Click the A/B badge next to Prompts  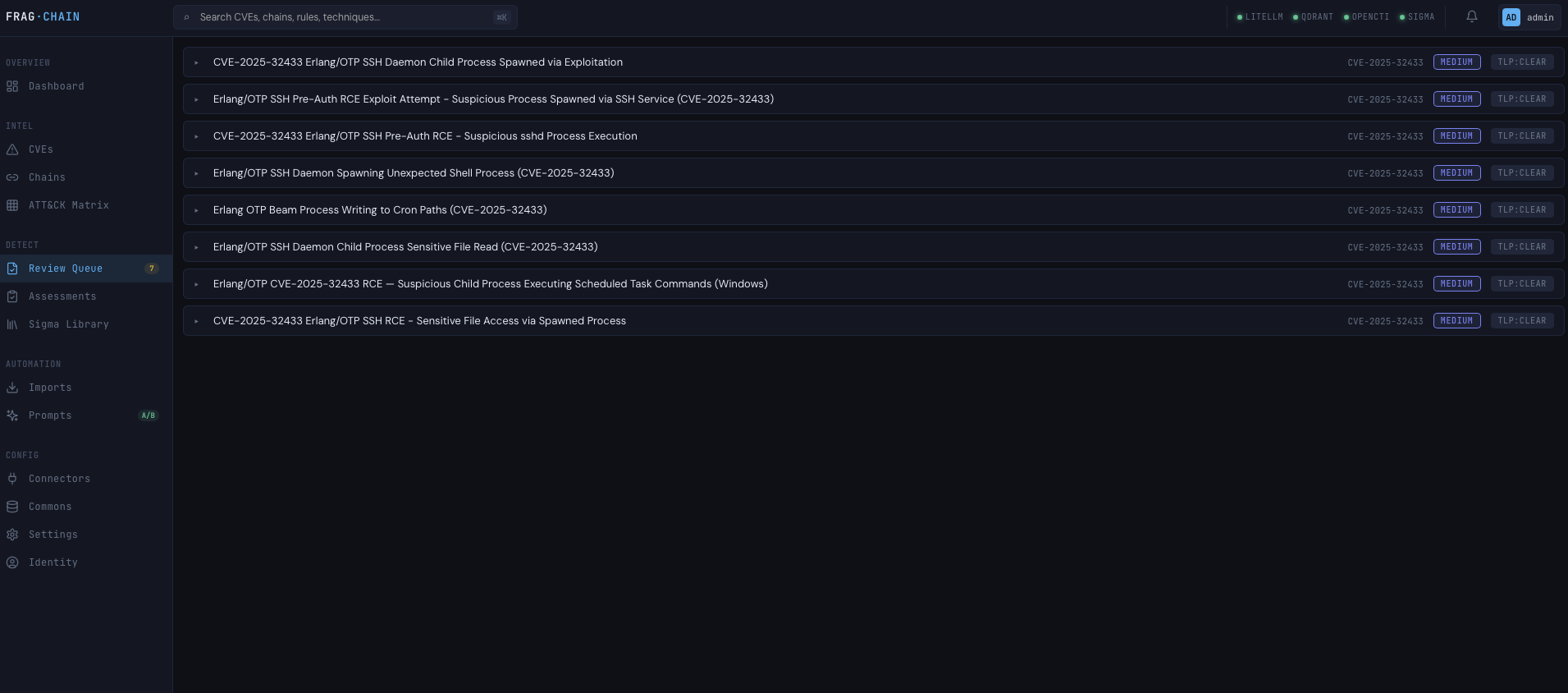click(x=149, y=415)
